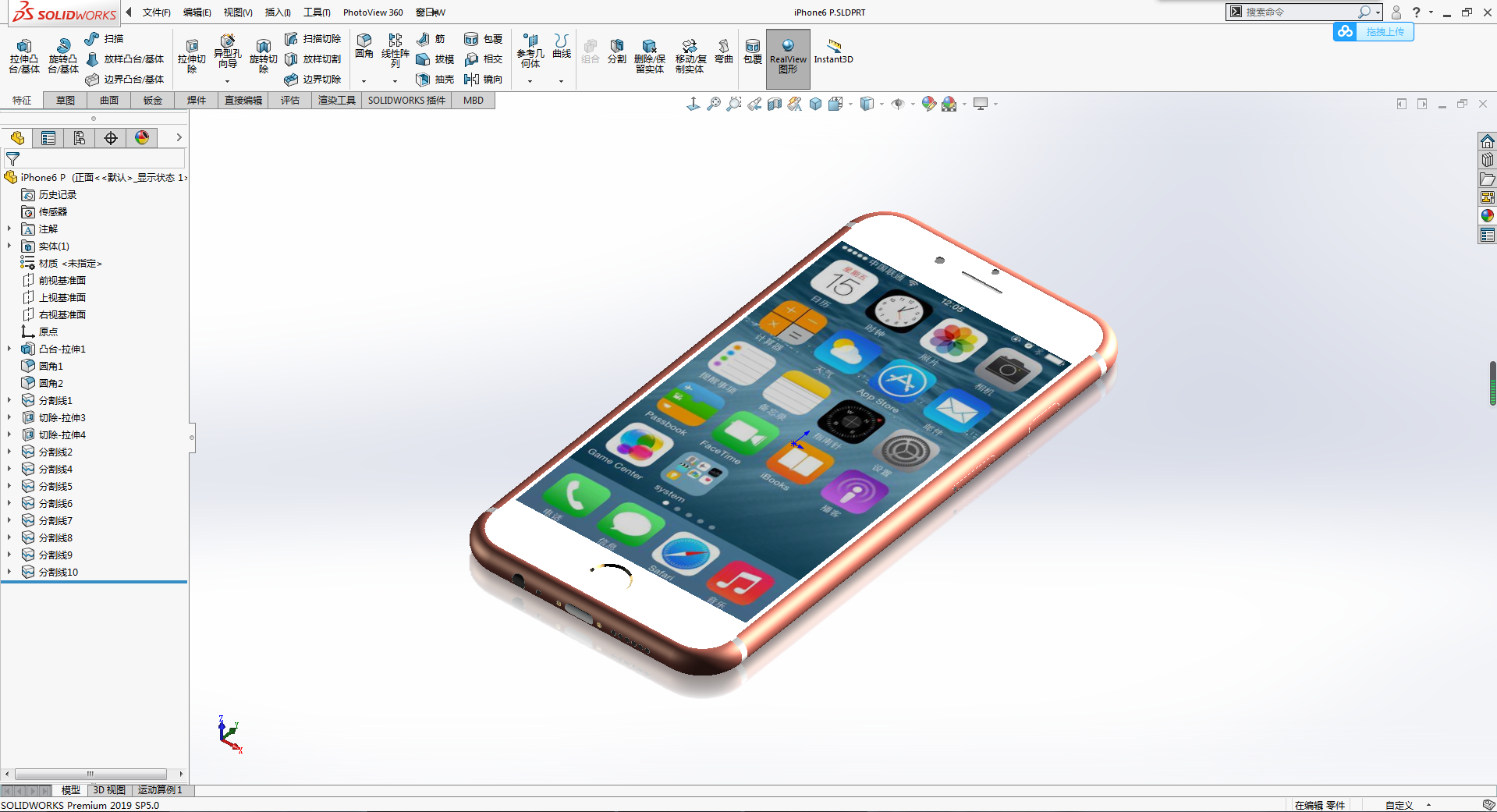The image size is (1497, 812).
Task: Open the Hole Wizard
Action: 227,53
